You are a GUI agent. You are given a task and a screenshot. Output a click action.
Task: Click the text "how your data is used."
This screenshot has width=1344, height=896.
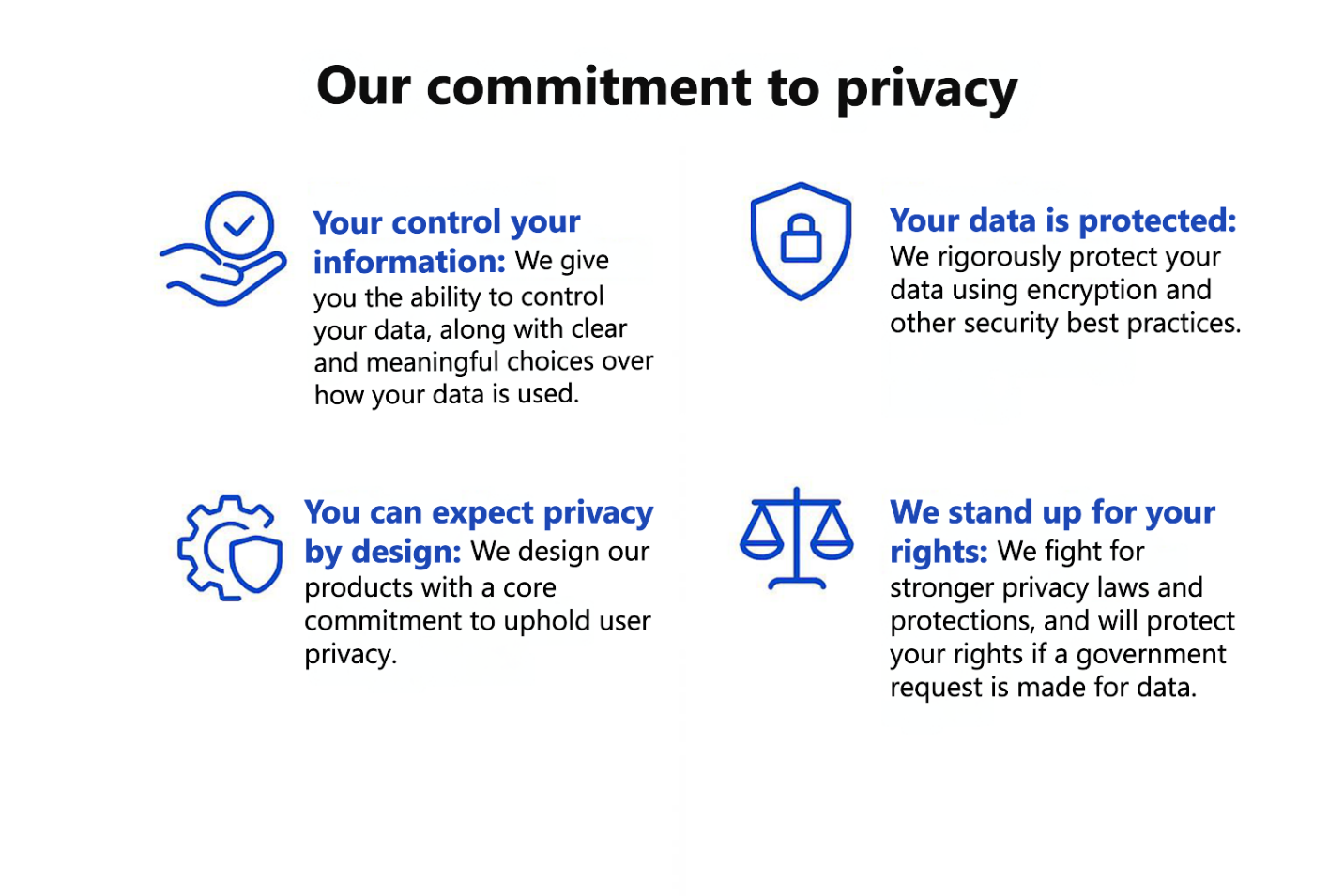(446, 395)
